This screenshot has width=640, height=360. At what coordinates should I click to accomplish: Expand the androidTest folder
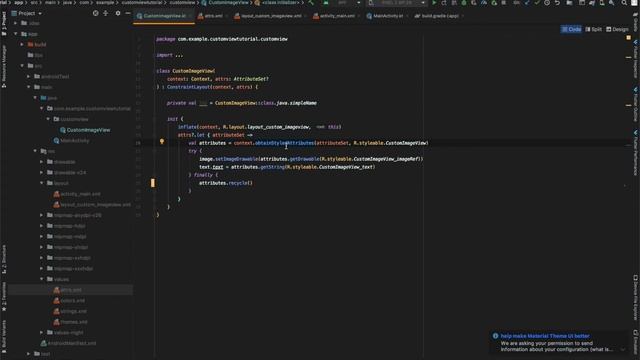[29, 76]
